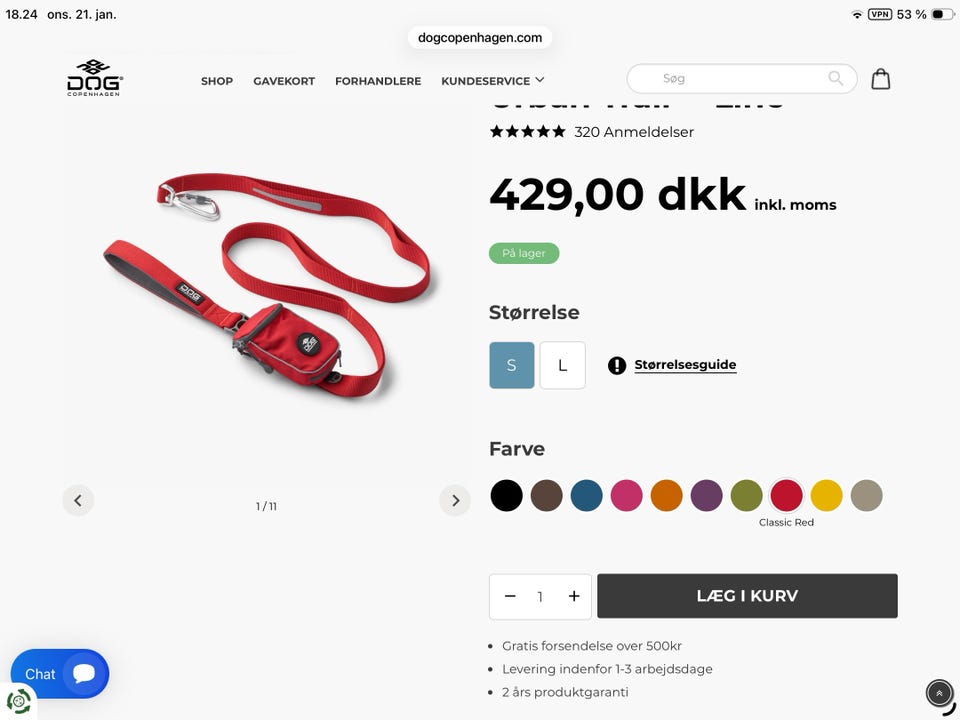This screenshot has width=960, height=720.
Task: Open the Forhandlere menu item
Action: [x=378, y=81]
